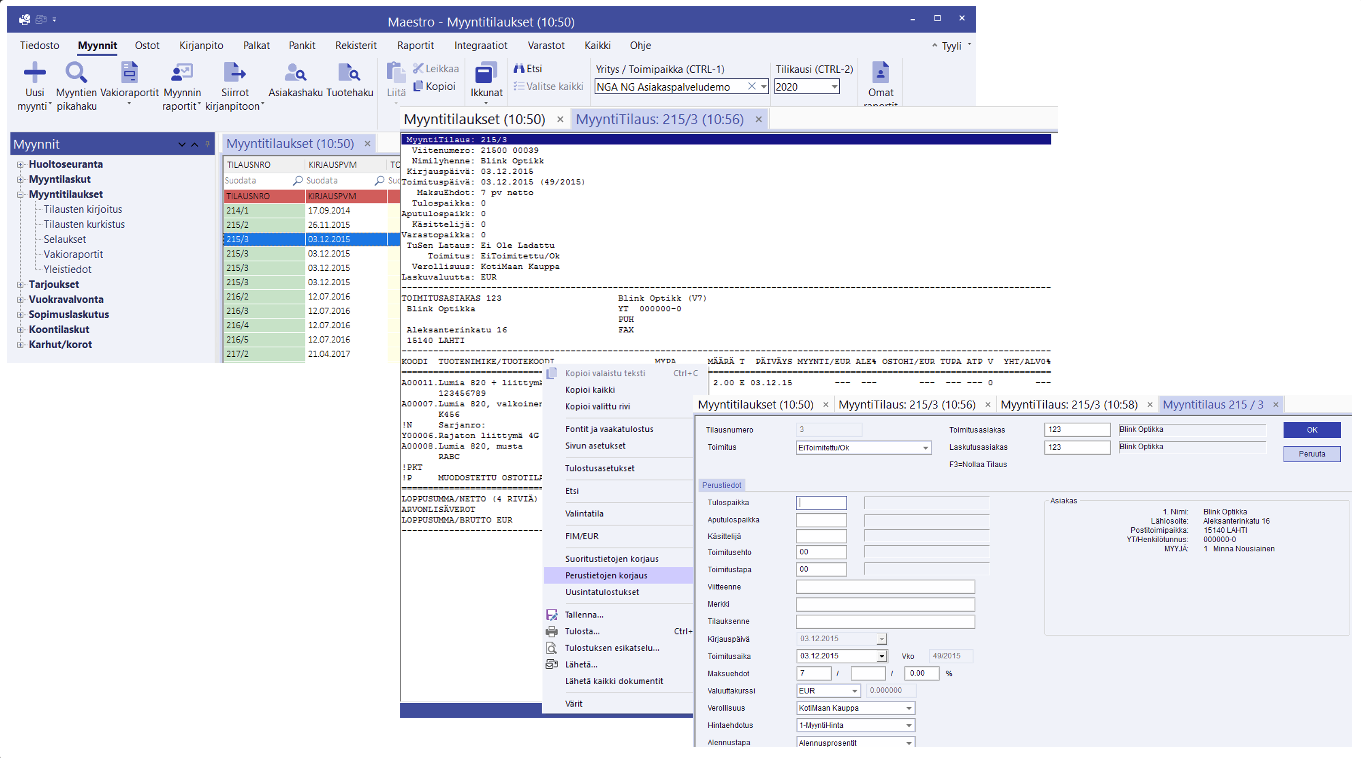This screenshot has height=758, width=1361.
Task: Select order row 217/2 in the table
Action: tap(263, 354)
